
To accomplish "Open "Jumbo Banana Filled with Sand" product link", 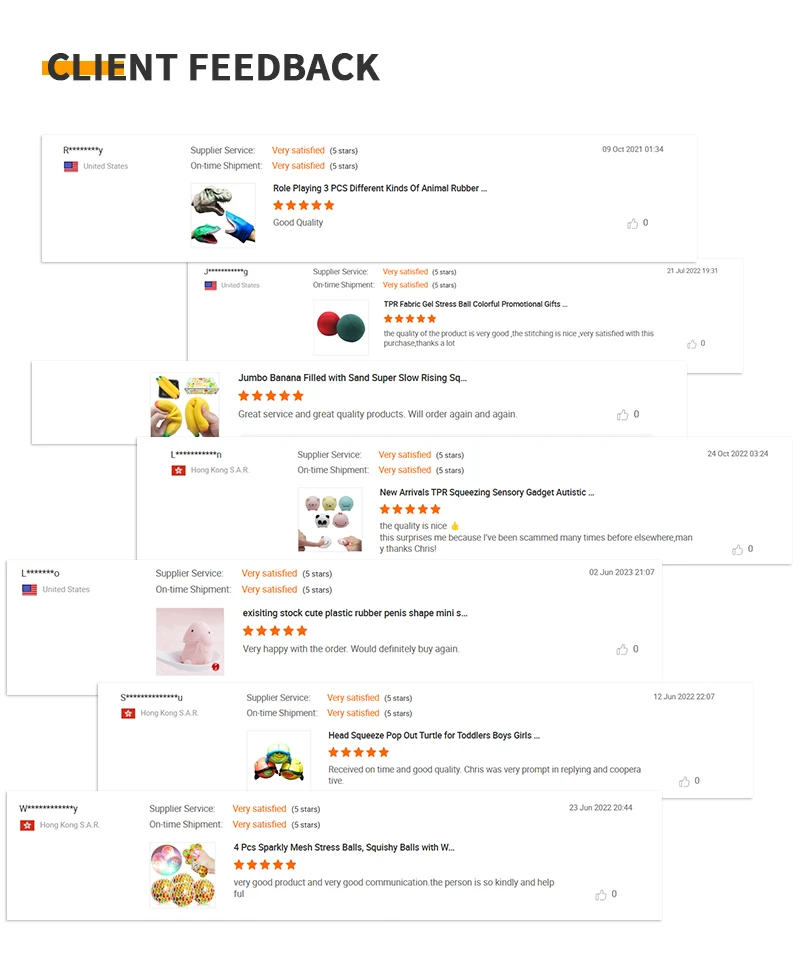I will (352, 378).
